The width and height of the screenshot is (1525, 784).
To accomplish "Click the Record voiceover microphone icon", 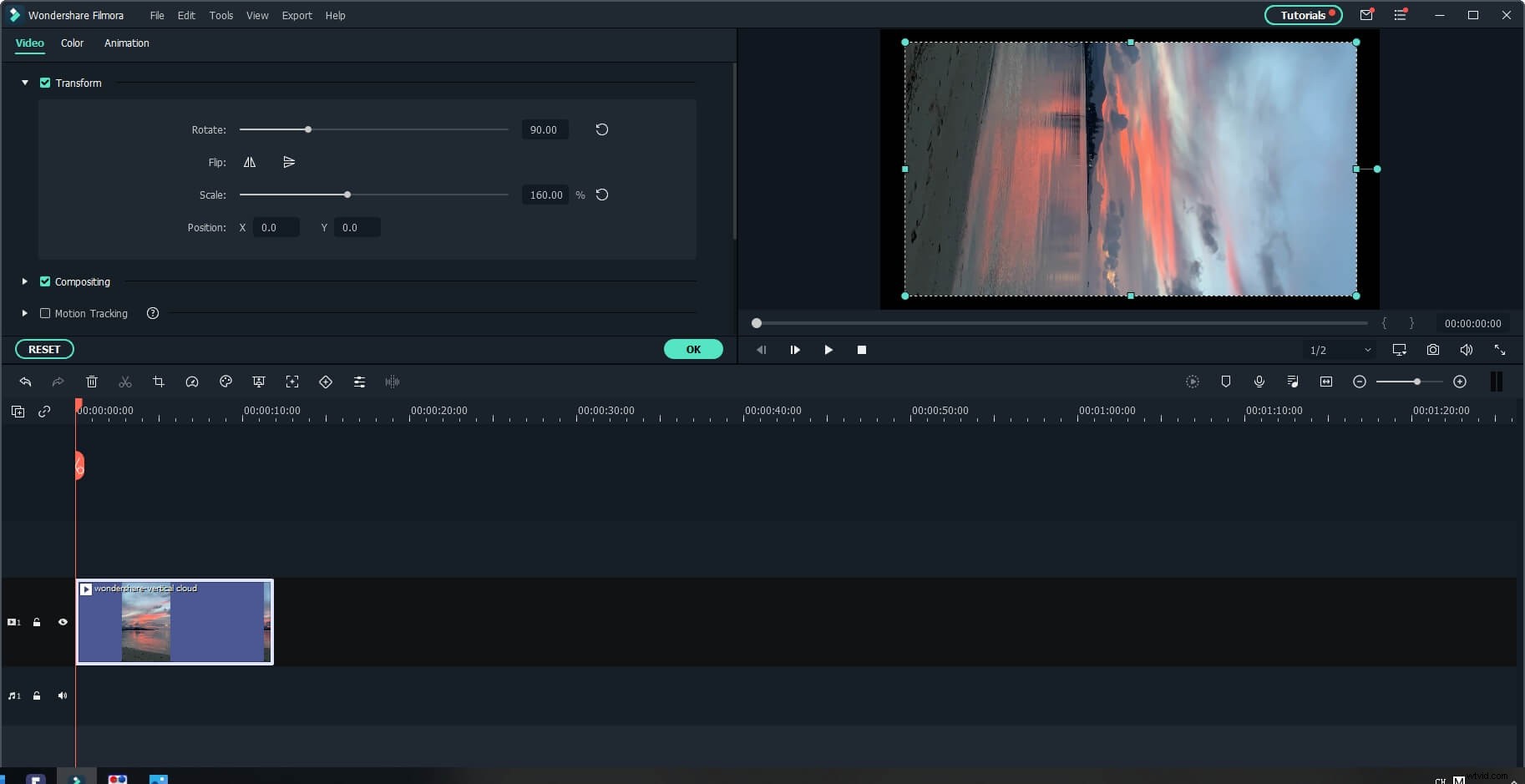I will pyautogui.click(x=1260, y=382).
